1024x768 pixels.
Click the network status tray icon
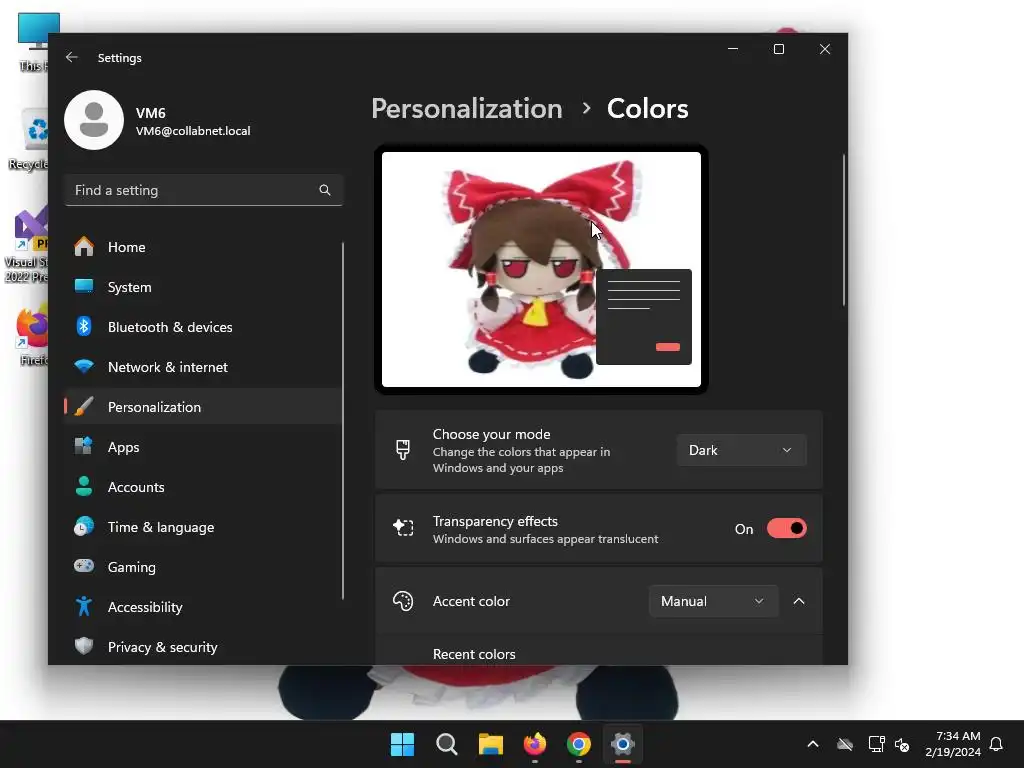(876, 744)
